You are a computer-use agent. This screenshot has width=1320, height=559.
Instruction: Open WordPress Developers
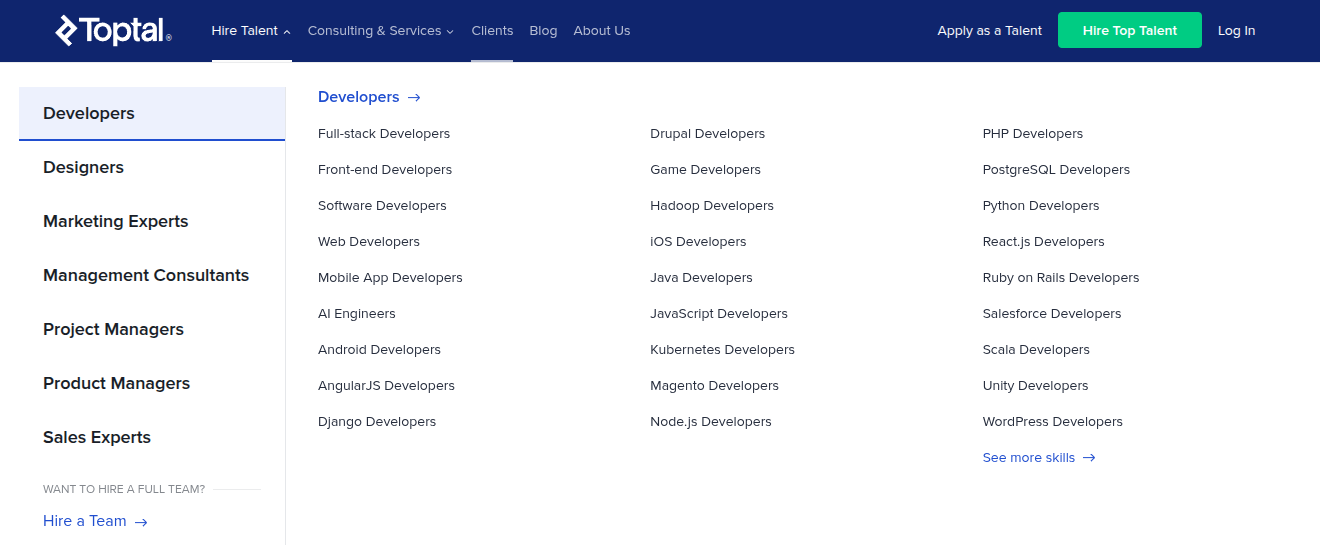1053,422
